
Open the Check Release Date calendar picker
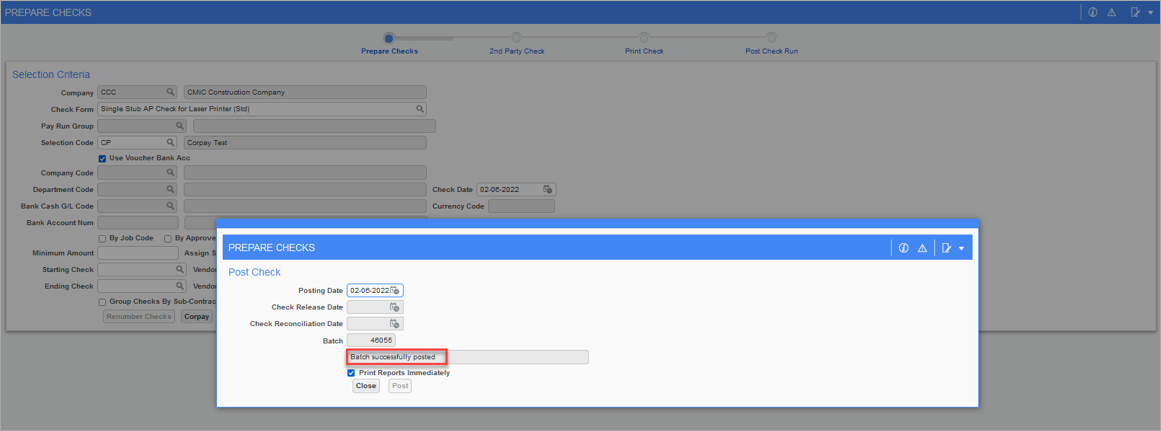395,307
